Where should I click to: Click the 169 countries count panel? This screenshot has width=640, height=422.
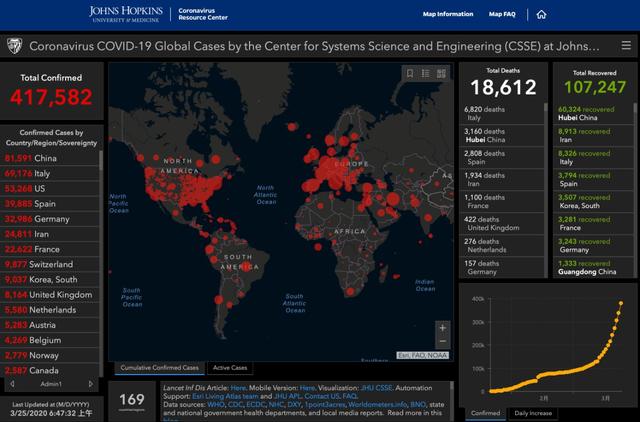click(132, 401)
